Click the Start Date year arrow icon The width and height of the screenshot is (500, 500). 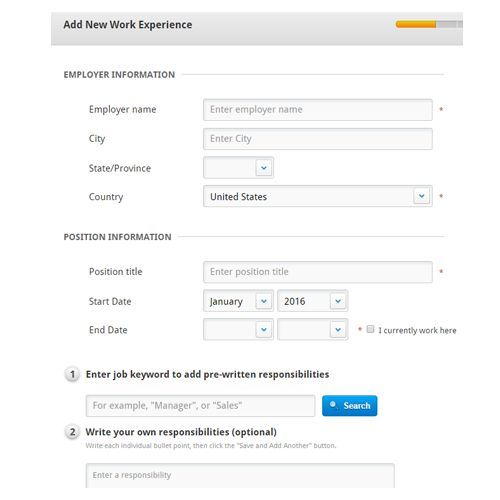(338, 301)
